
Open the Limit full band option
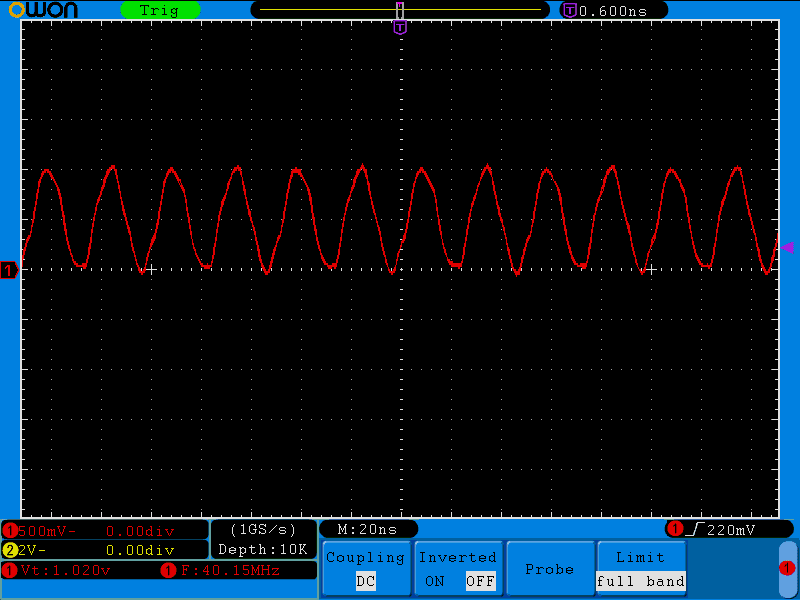tap(640, 581)
